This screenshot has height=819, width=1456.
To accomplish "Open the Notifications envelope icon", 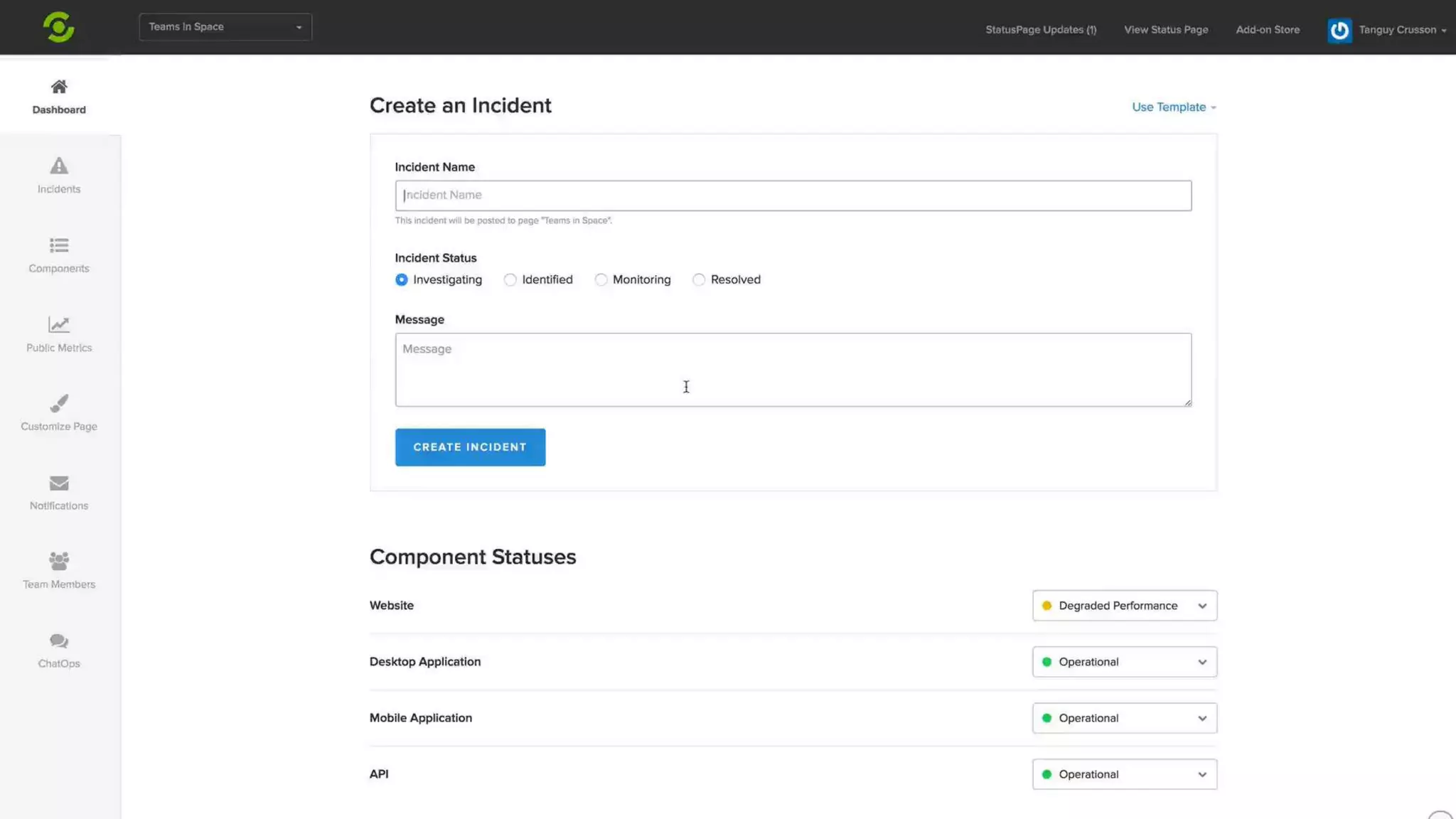I will pyautogui.click(x=59, y=483).
